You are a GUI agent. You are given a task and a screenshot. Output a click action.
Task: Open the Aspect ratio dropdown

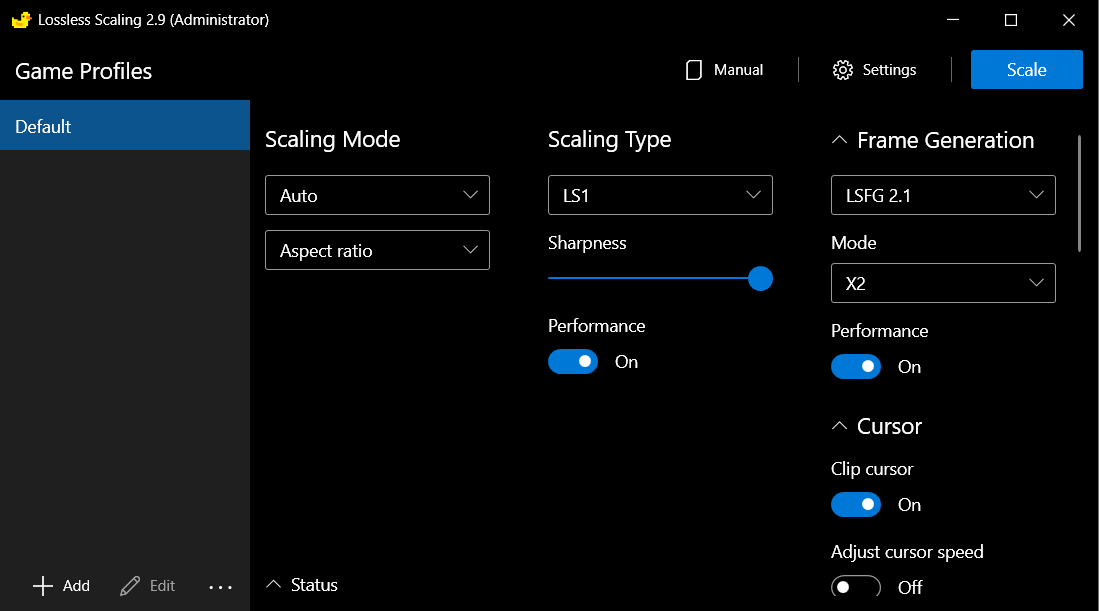pos(377,250)
